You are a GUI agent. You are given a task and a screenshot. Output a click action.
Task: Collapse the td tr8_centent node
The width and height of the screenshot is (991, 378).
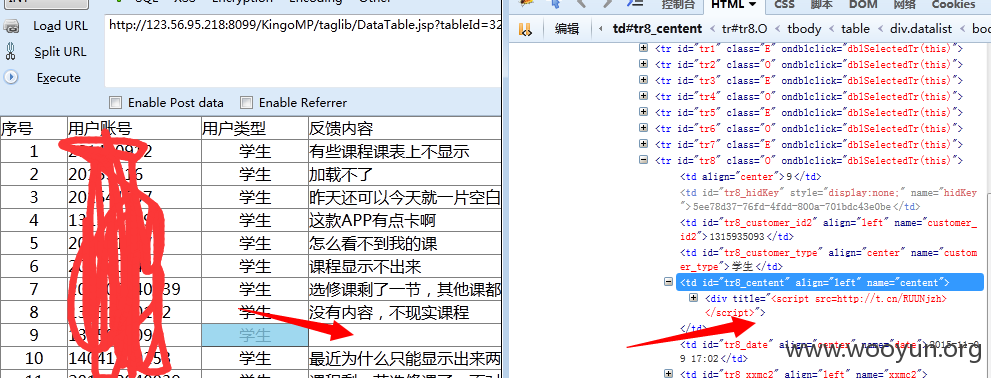(x=668, y=282)
